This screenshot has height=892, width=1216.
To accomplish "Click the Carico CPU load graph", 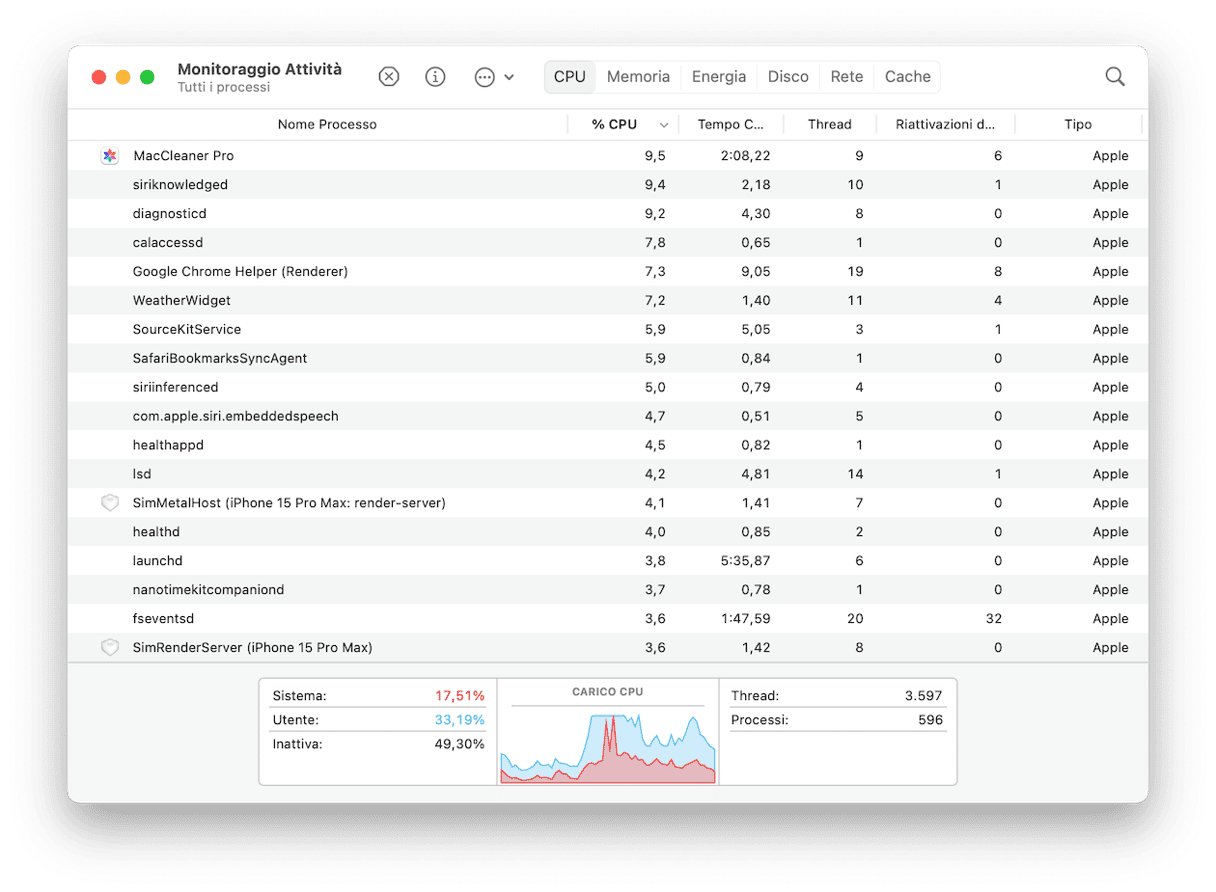I will coord(608,746).
